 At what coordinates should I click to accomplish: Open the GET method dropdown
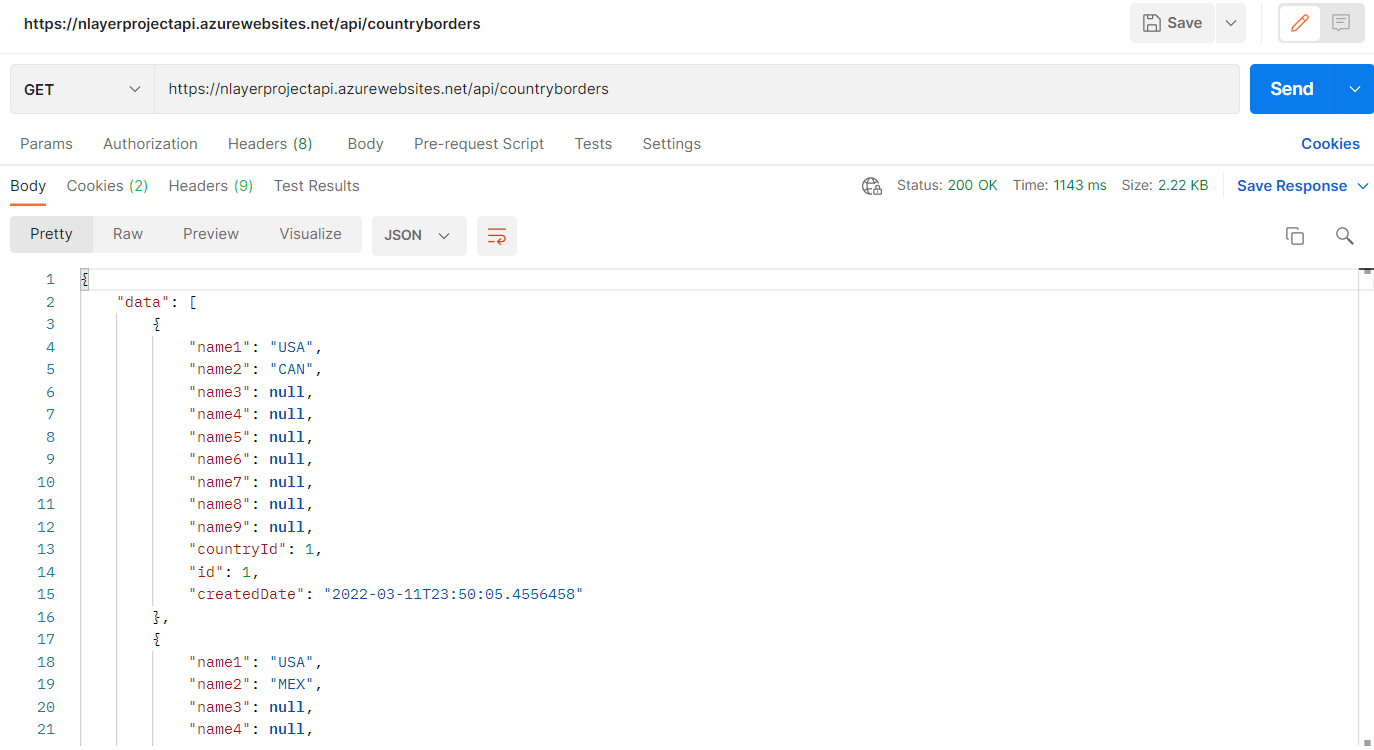coord(80,88)
